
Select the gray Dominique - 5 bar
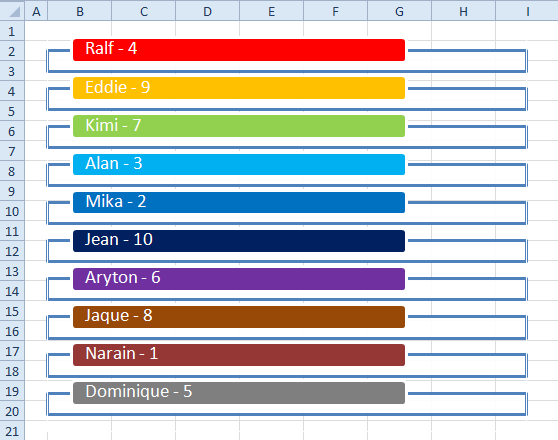[239, 393]
